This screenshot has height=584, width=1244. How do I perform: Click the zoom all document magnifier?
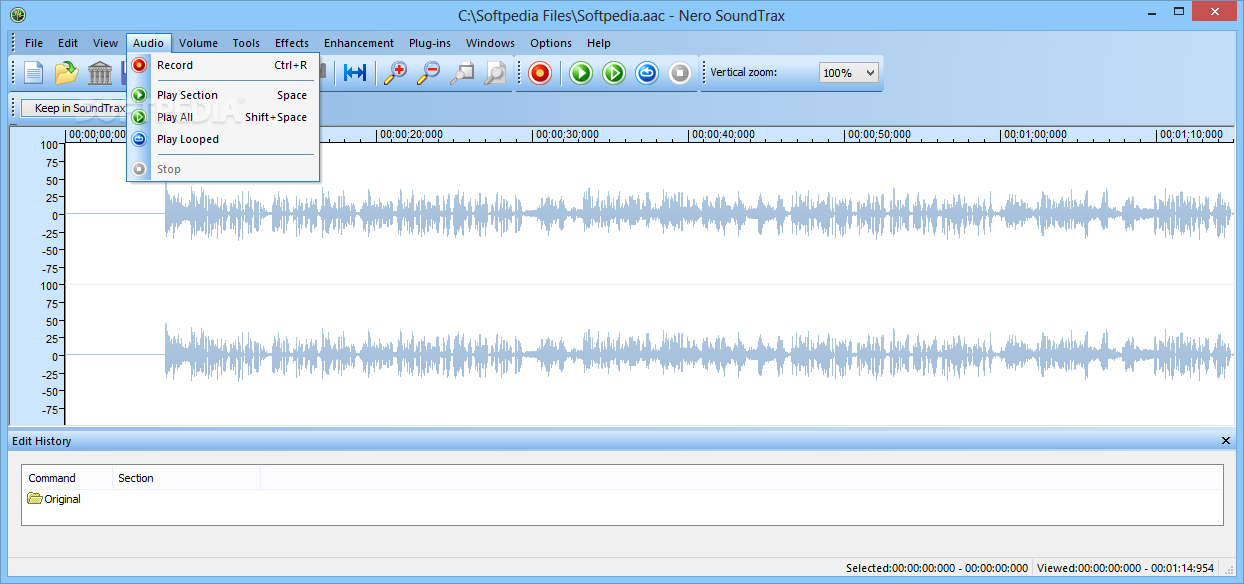[x=495, y=73]
